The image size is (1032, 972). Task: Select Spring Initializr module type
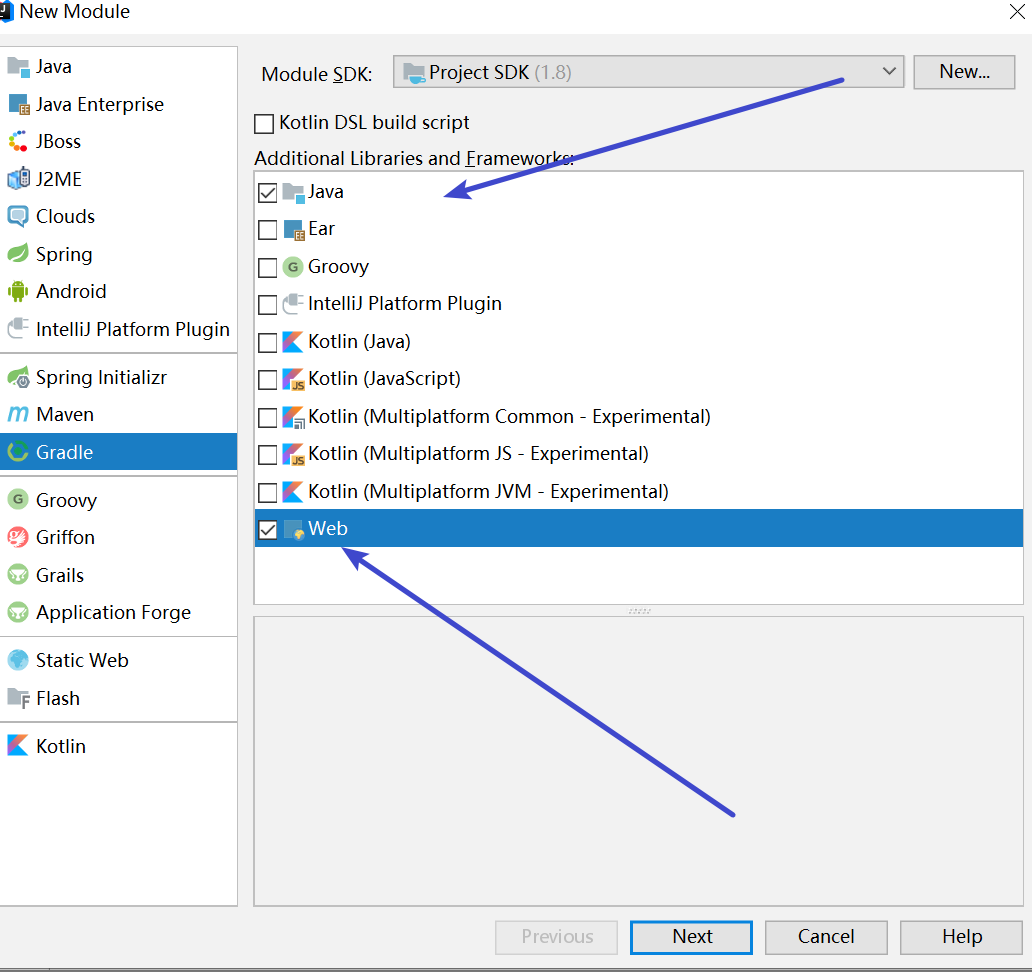point(118,377)
